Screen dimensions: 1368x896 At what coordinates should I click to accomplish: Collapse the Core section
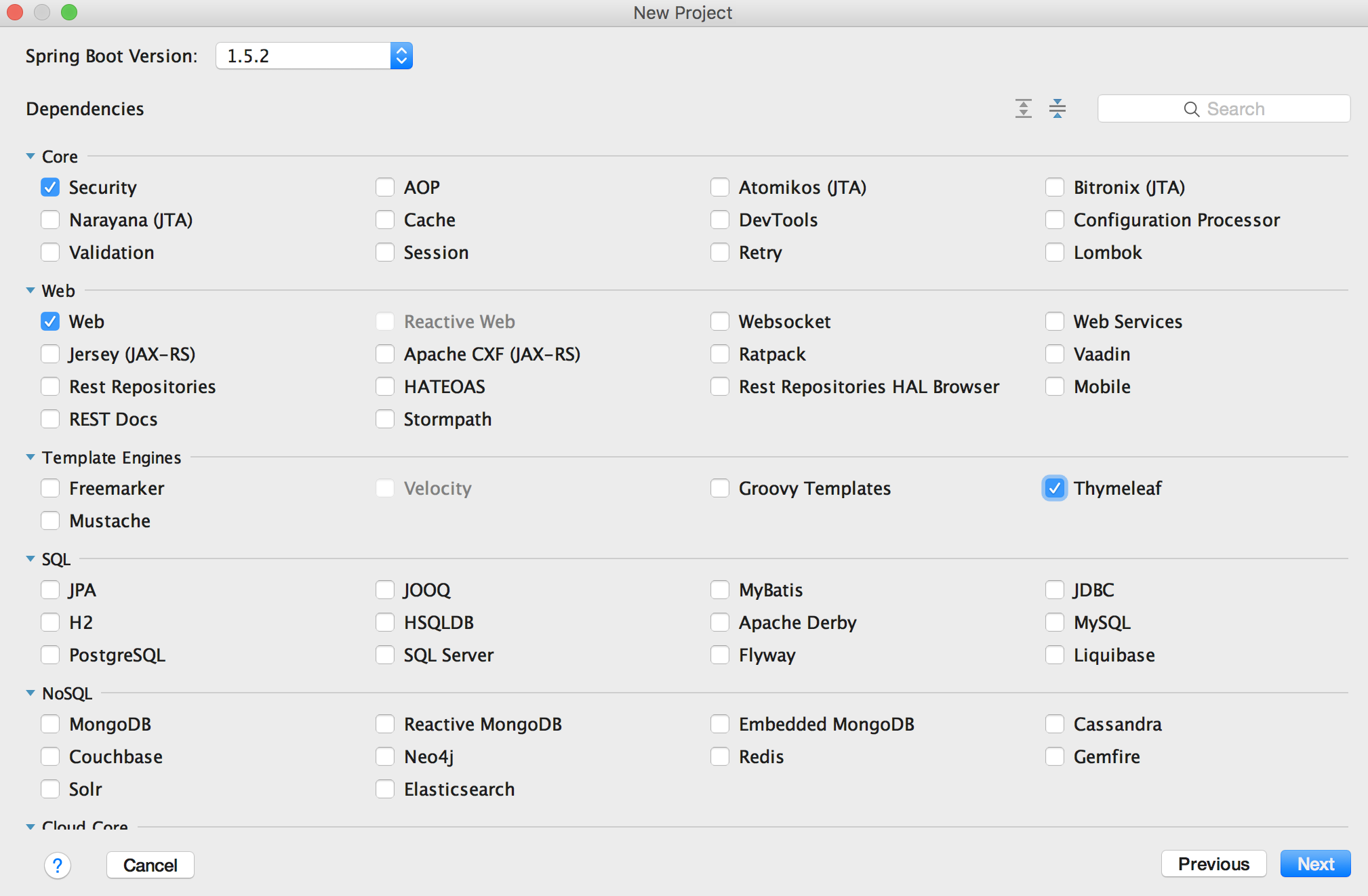pyautogui.click(x=31, y=157)
